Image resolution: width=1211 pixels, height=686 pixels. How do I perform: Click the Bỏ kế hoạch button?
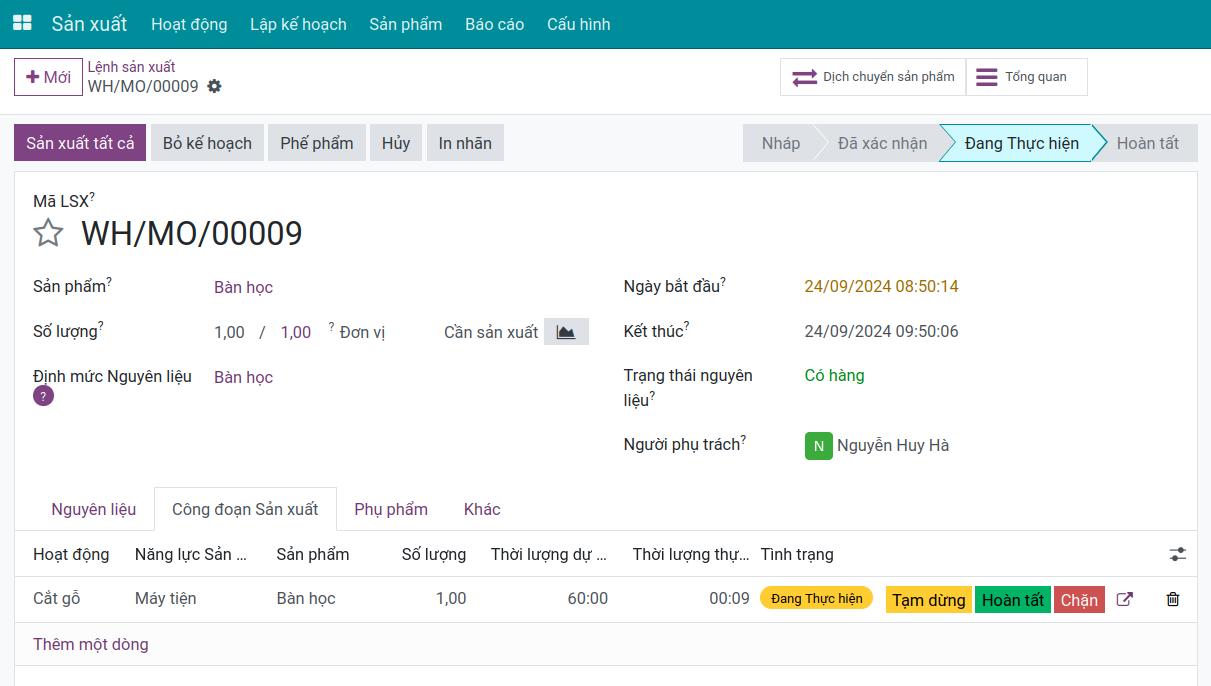[207, 143]
